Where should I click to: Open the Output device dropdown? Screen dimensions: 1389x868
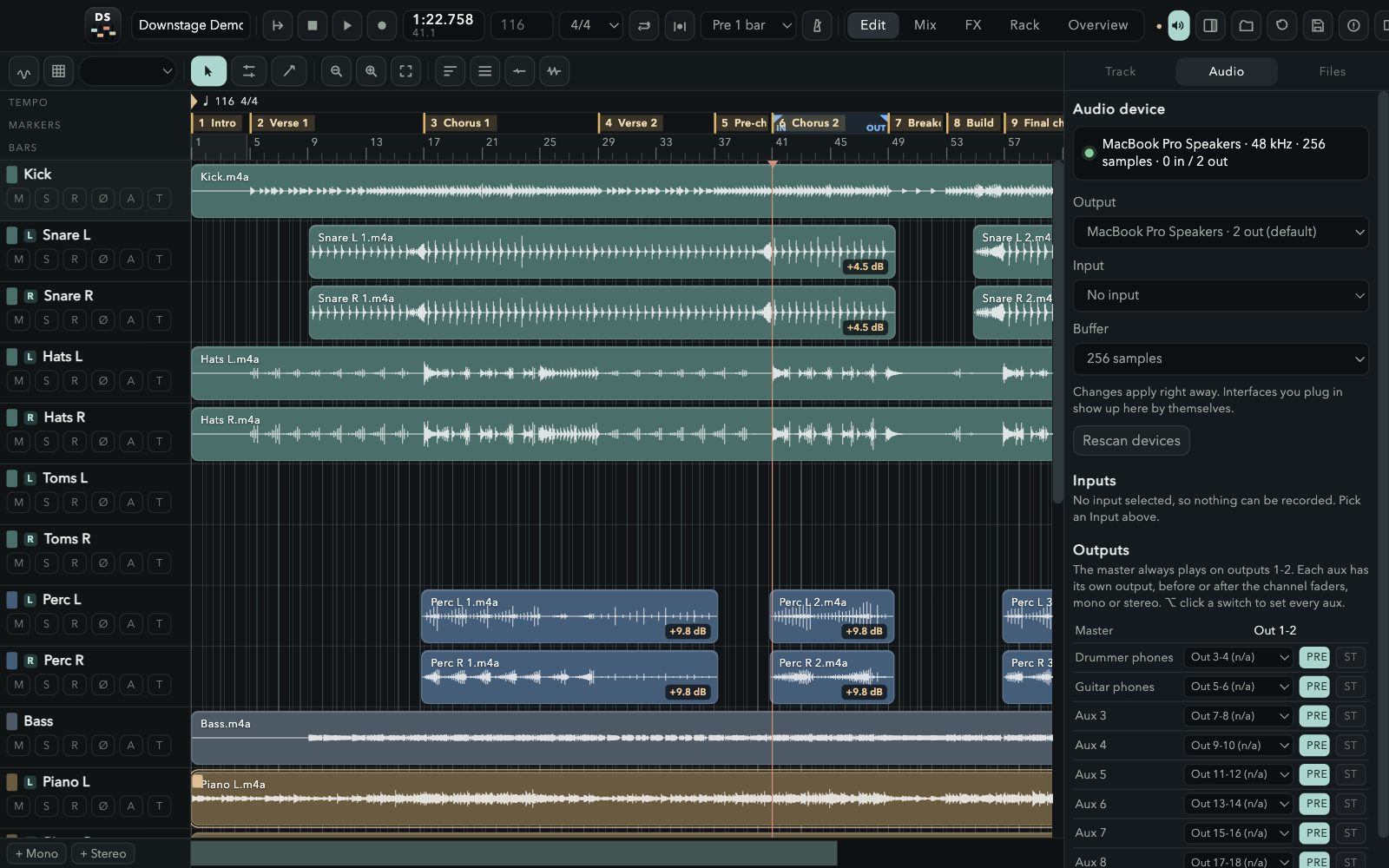[1221, 232]
